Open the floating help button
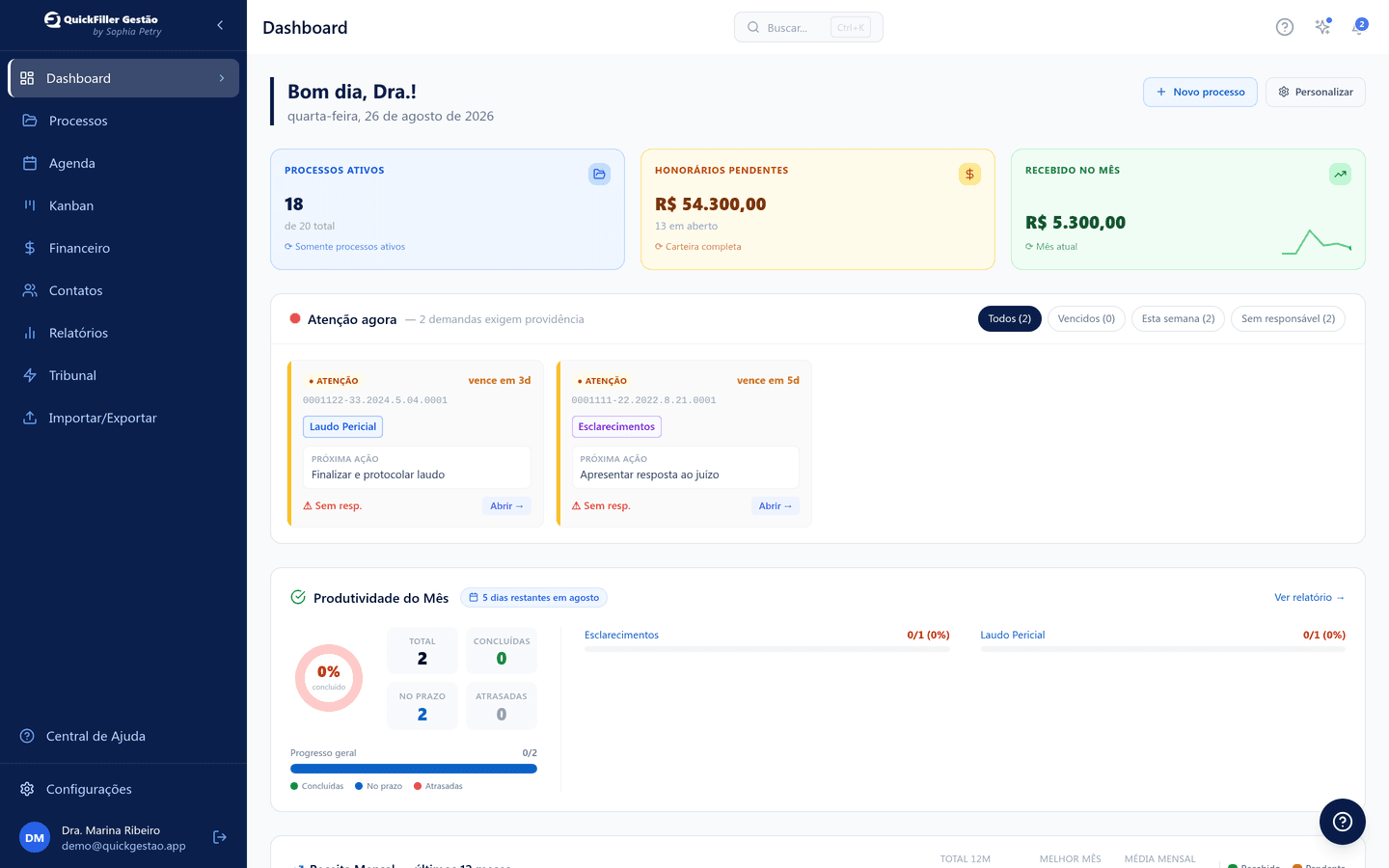 point(1343,822)
